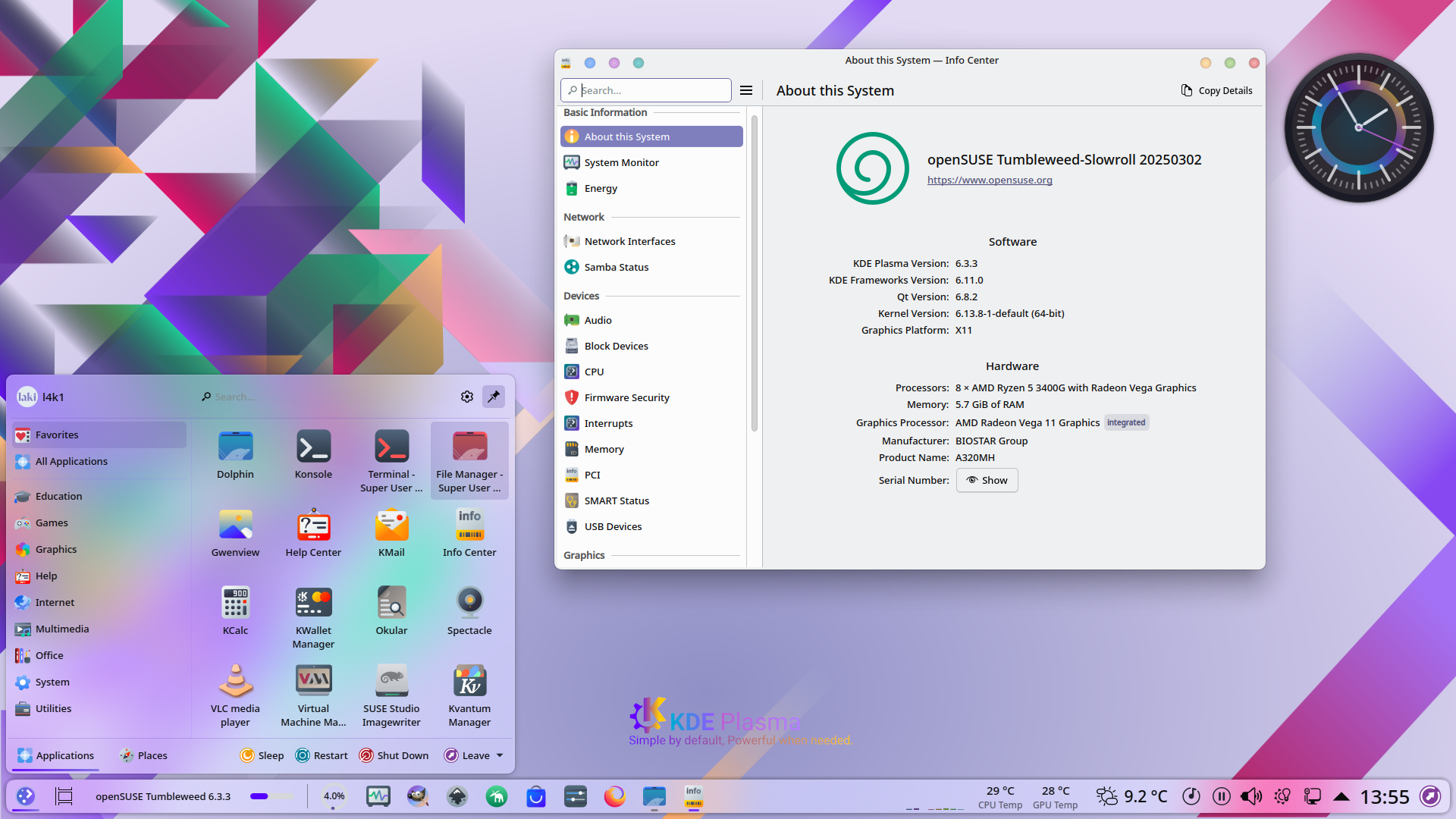The height and width of the screenshot is (819, 1456).
Task: Switch to the Applications tab
Action: [x=56, y=755]
